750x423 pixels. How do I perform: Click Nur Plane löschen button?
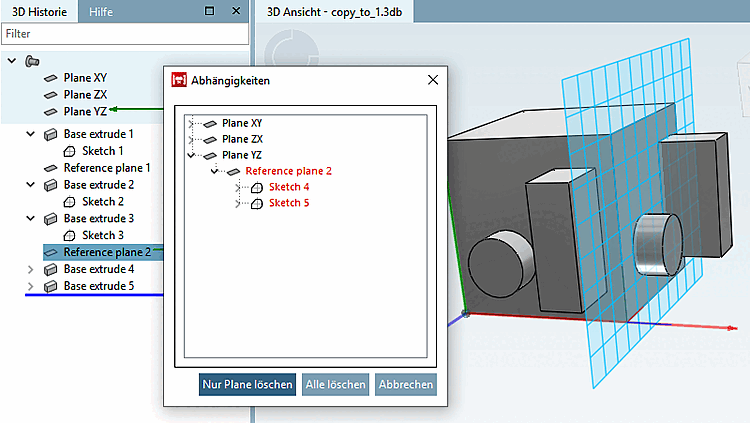point(247,384)
